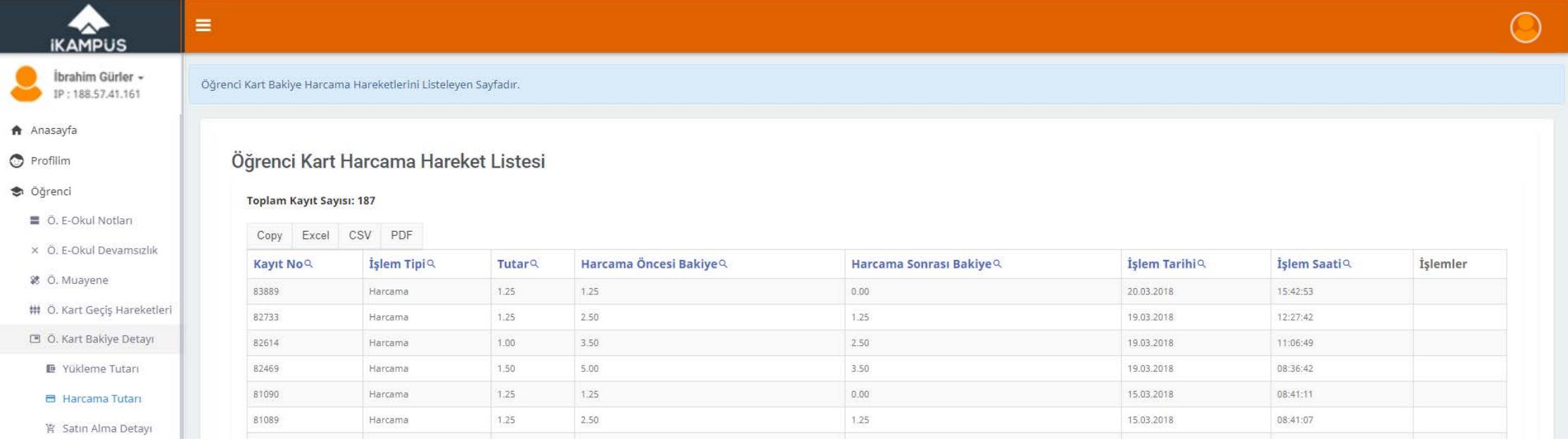Select Yükleme Tutarı submenu item
The height and width of the screenshot is (441, 1568).
tap(100, 369)
